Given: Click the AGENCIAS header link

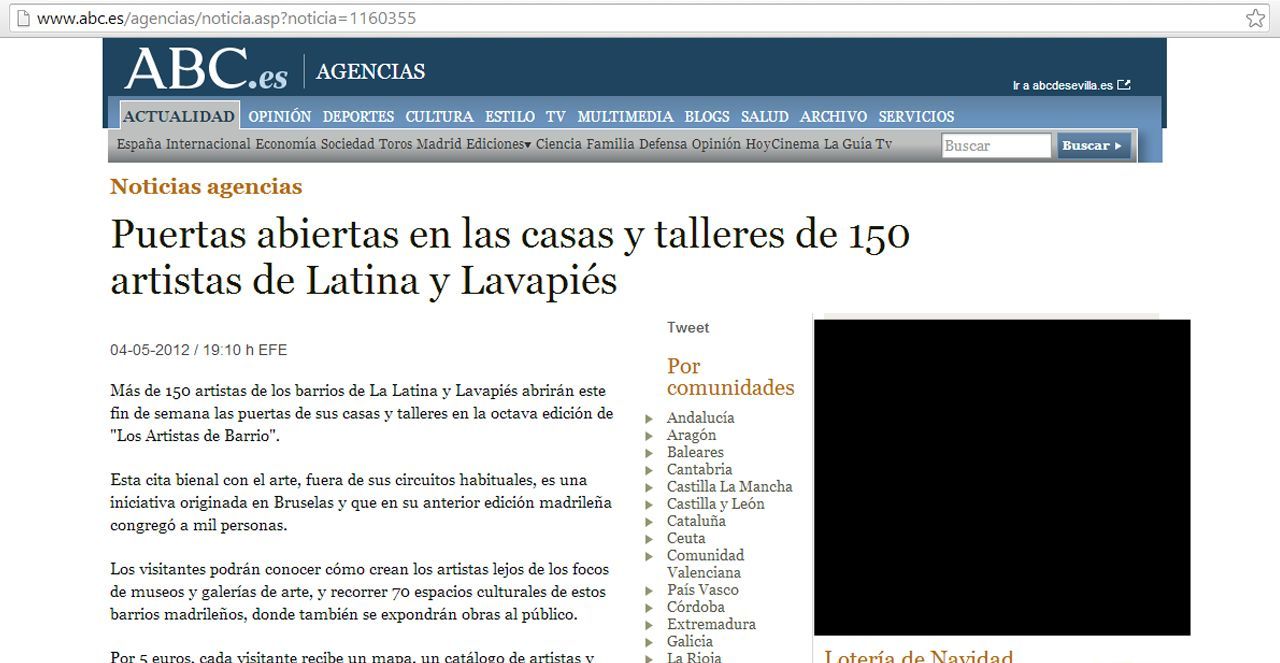Looking at the screenshot, I should click(x=370, y=72).
